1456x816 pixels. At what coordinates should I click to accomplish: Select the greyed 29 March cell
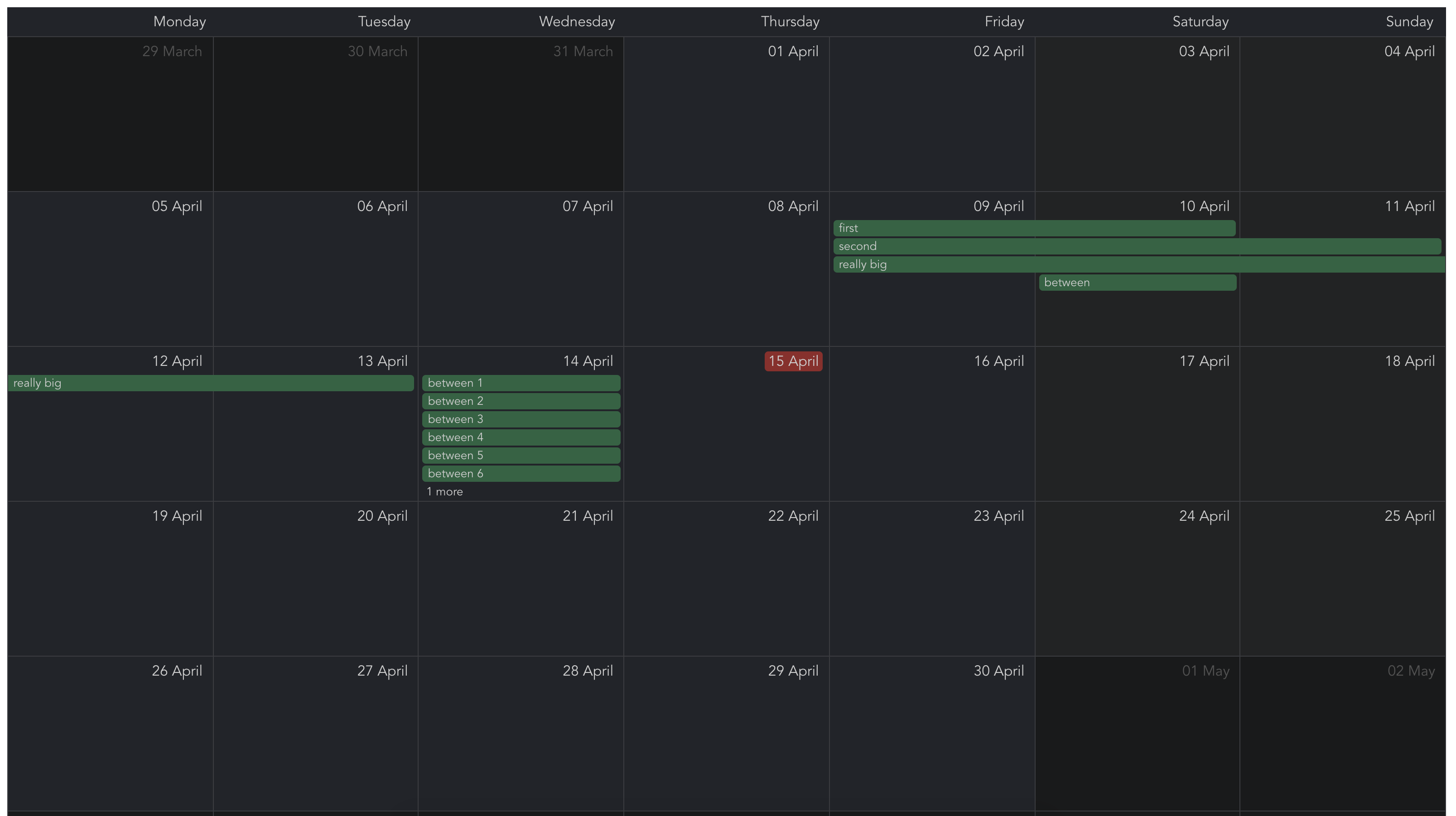pyautogui.click(x=110, y=119)
